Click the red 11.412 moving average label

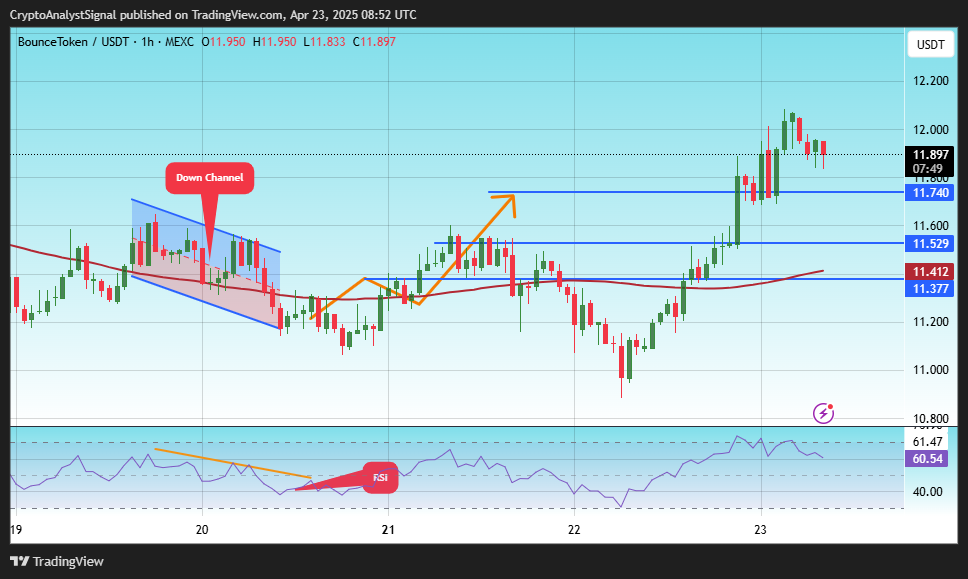[x=930, y=272]
